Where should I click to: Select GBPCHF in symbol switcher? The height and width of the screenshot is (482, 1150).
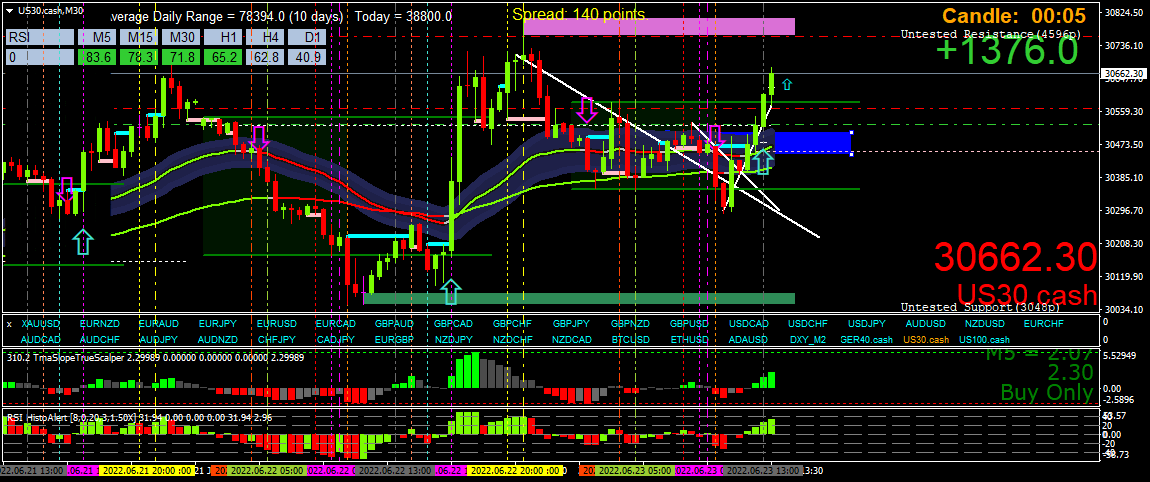click(x=512, y=324)
